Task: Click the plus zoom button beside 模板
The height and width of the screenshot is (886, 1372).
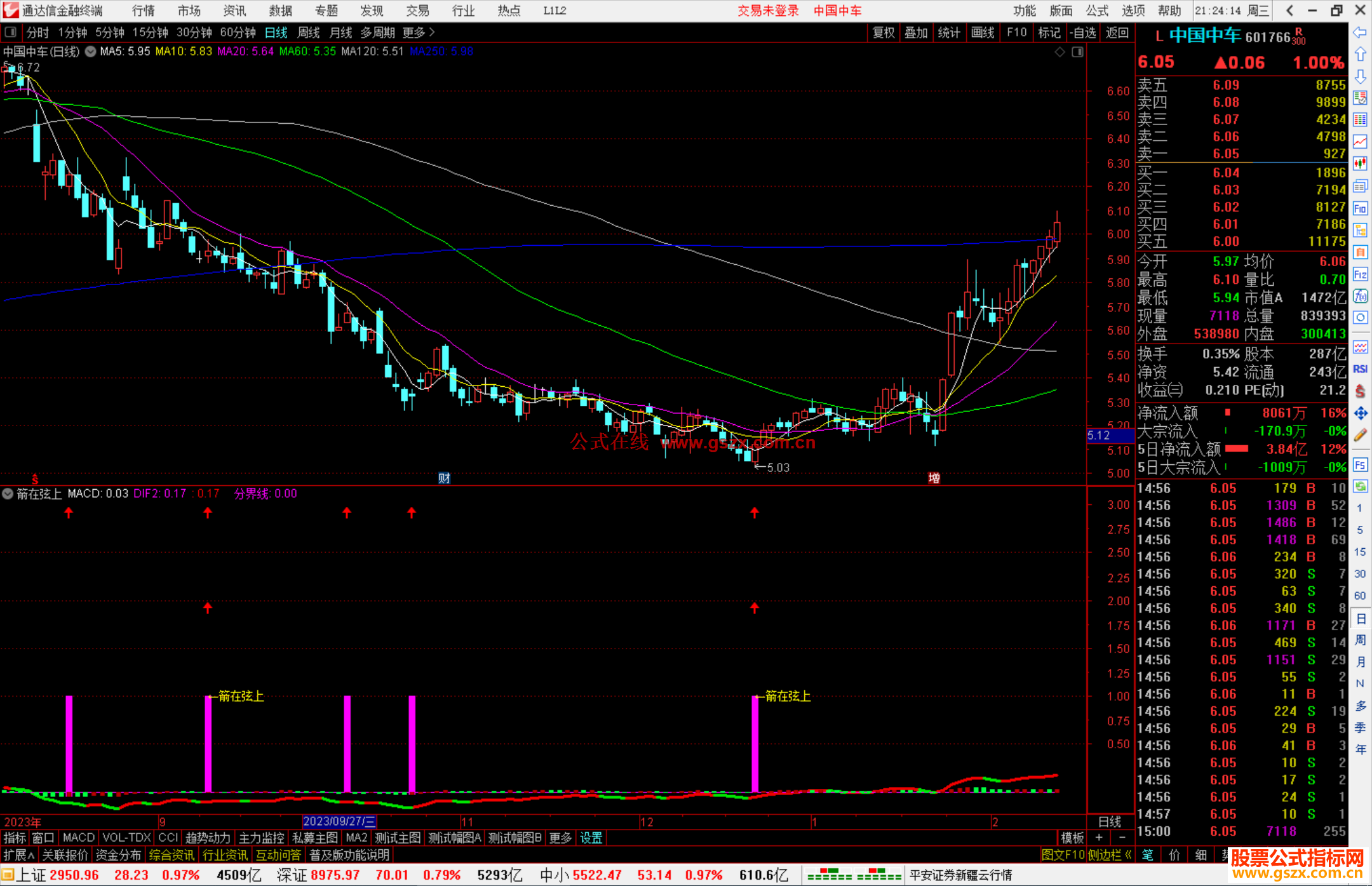Action: click(x=1100, y=838)
